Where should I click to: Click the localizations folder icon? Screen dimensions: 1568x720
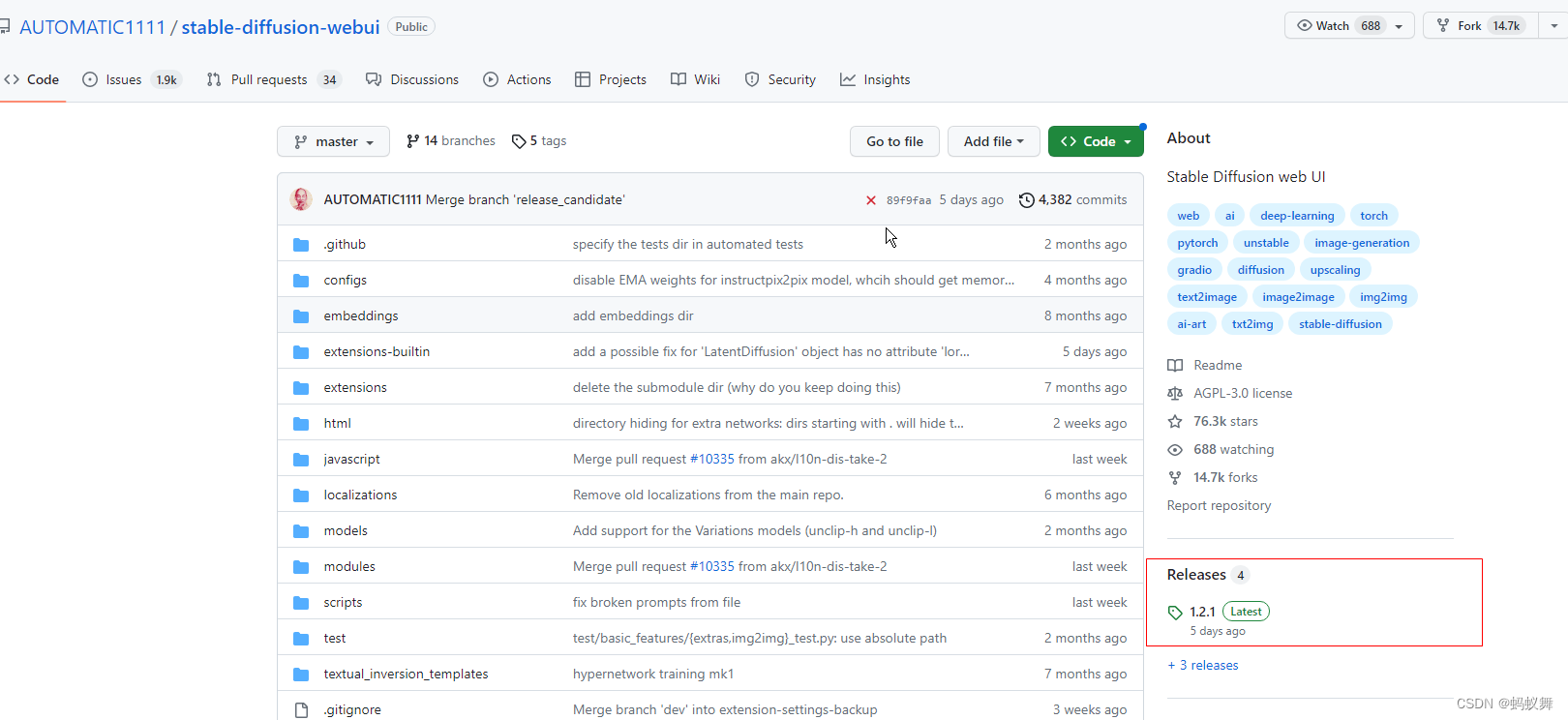point(301,495)
